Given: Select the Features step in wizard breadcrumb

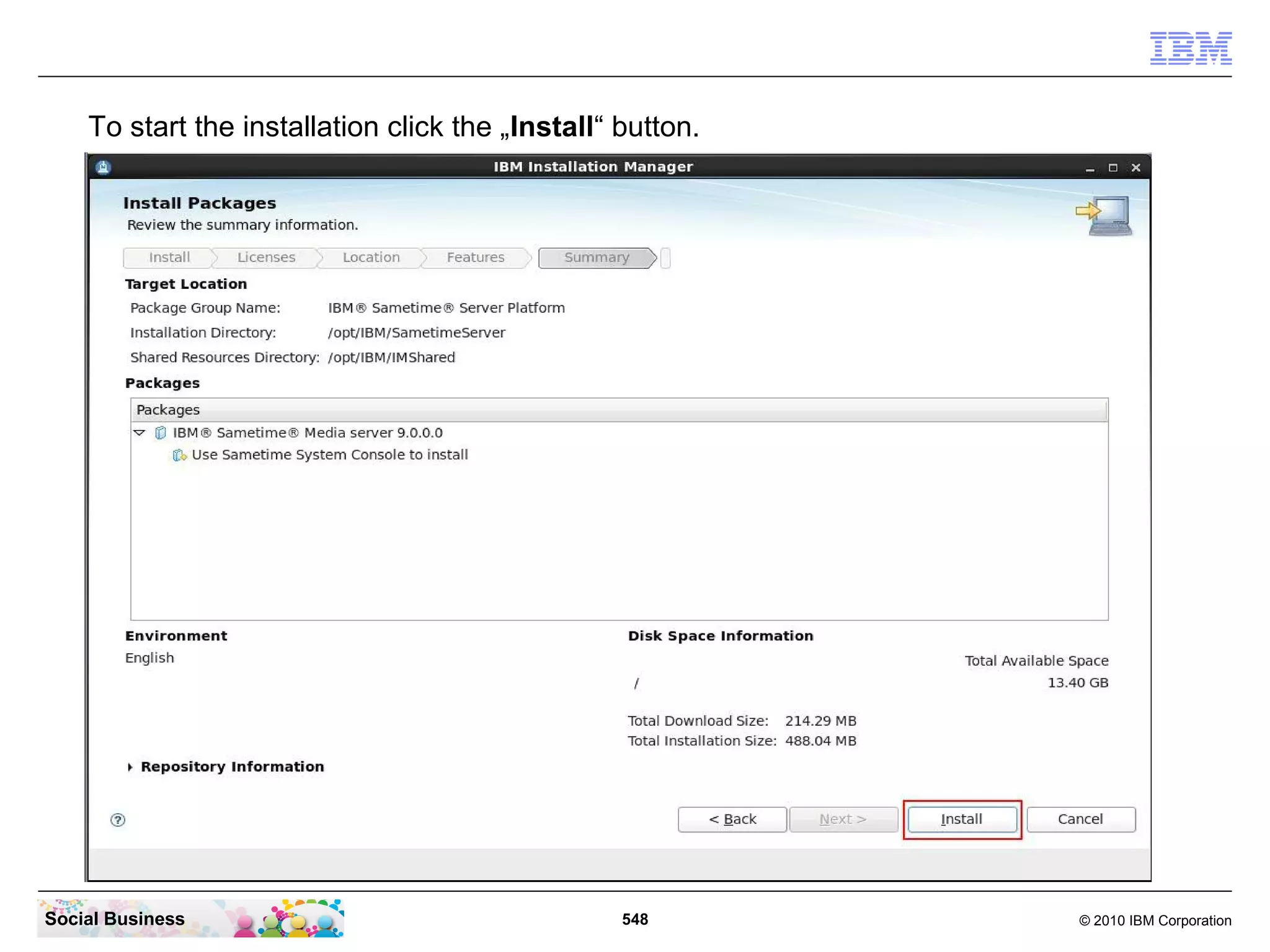Looking at the screenshot, I should (476, 258).
